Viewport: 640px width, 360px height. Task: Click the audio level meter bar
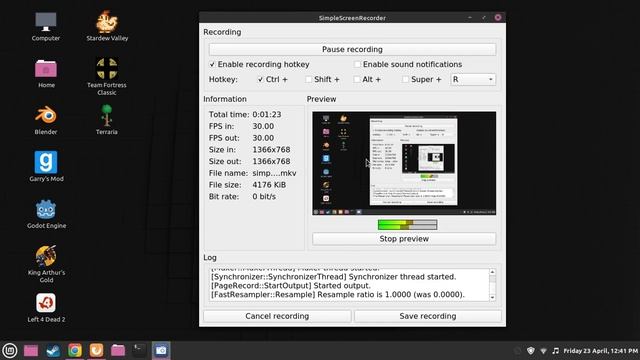coord(407,224)
